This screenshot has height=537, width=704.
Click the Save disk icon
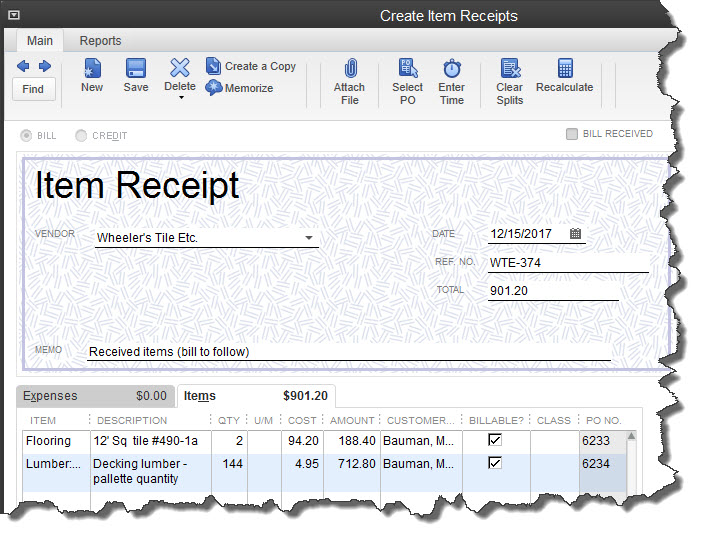(136, 68)
